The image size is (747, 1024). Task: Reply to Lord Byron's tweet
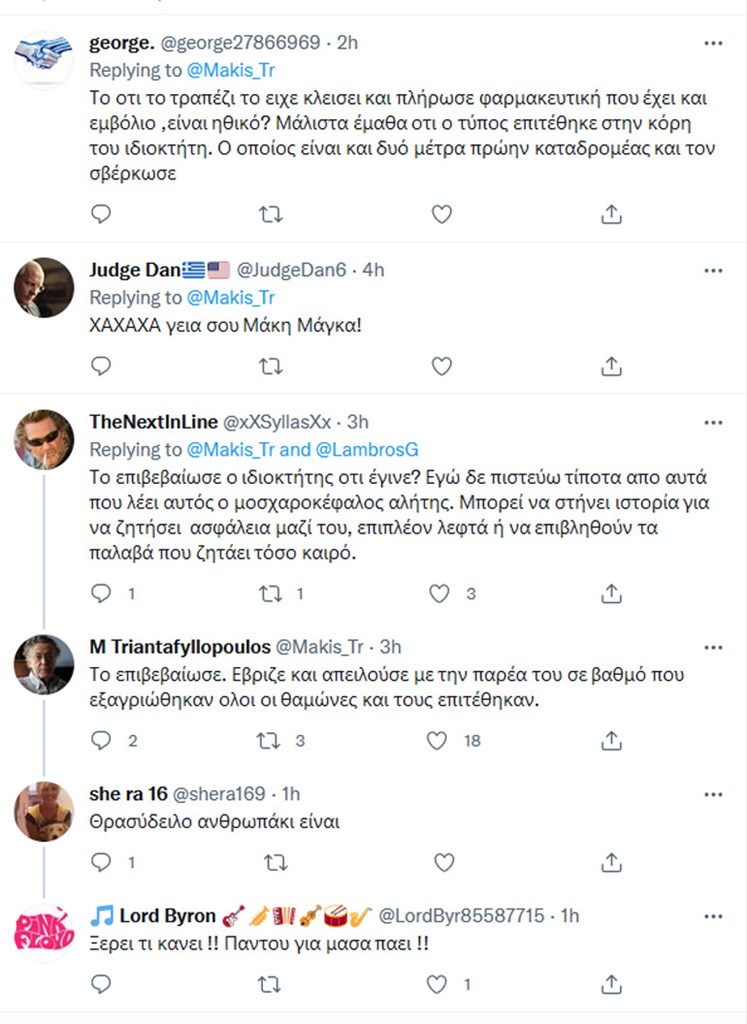click(101, 985)
